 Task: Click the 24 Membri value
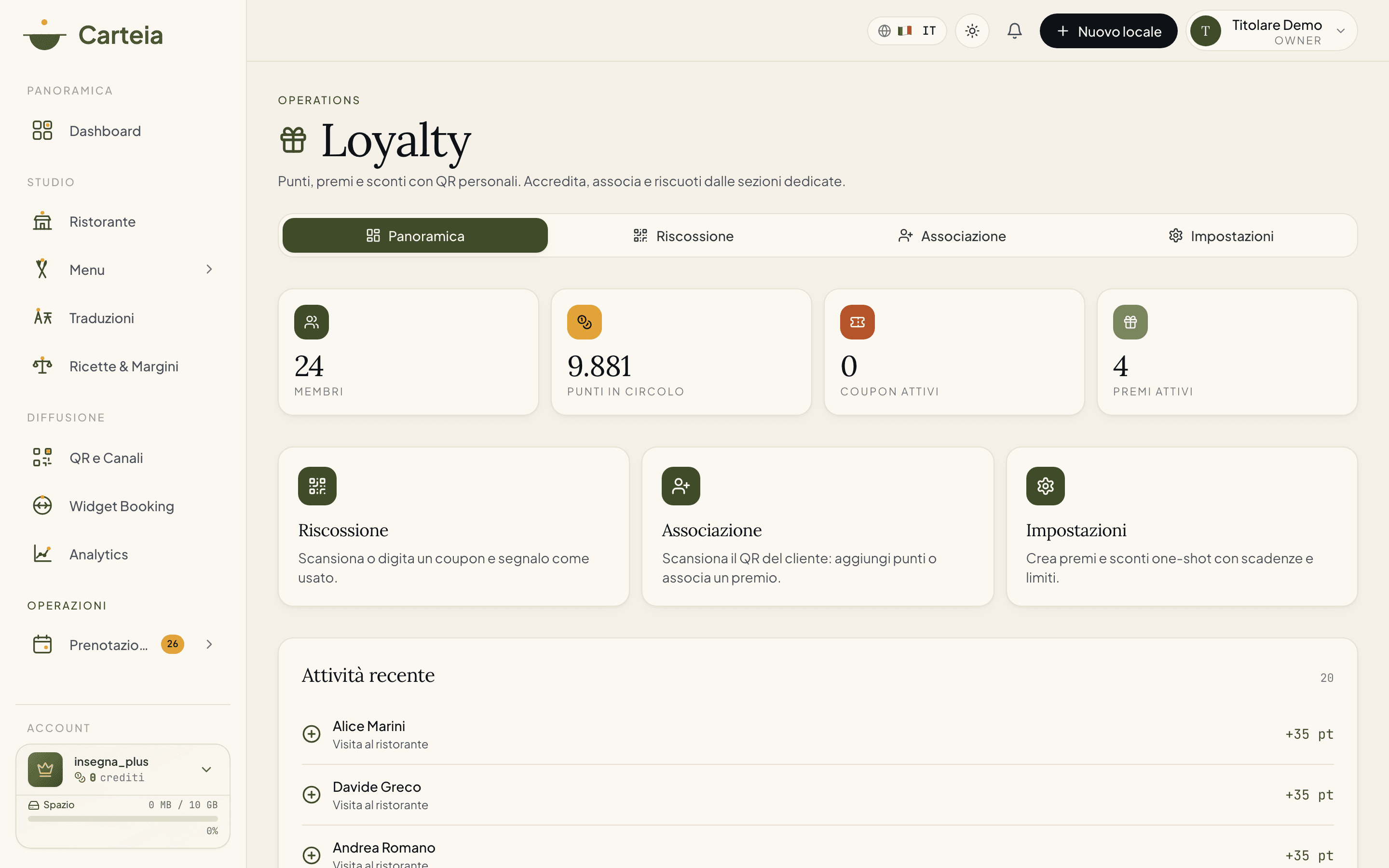309,366
